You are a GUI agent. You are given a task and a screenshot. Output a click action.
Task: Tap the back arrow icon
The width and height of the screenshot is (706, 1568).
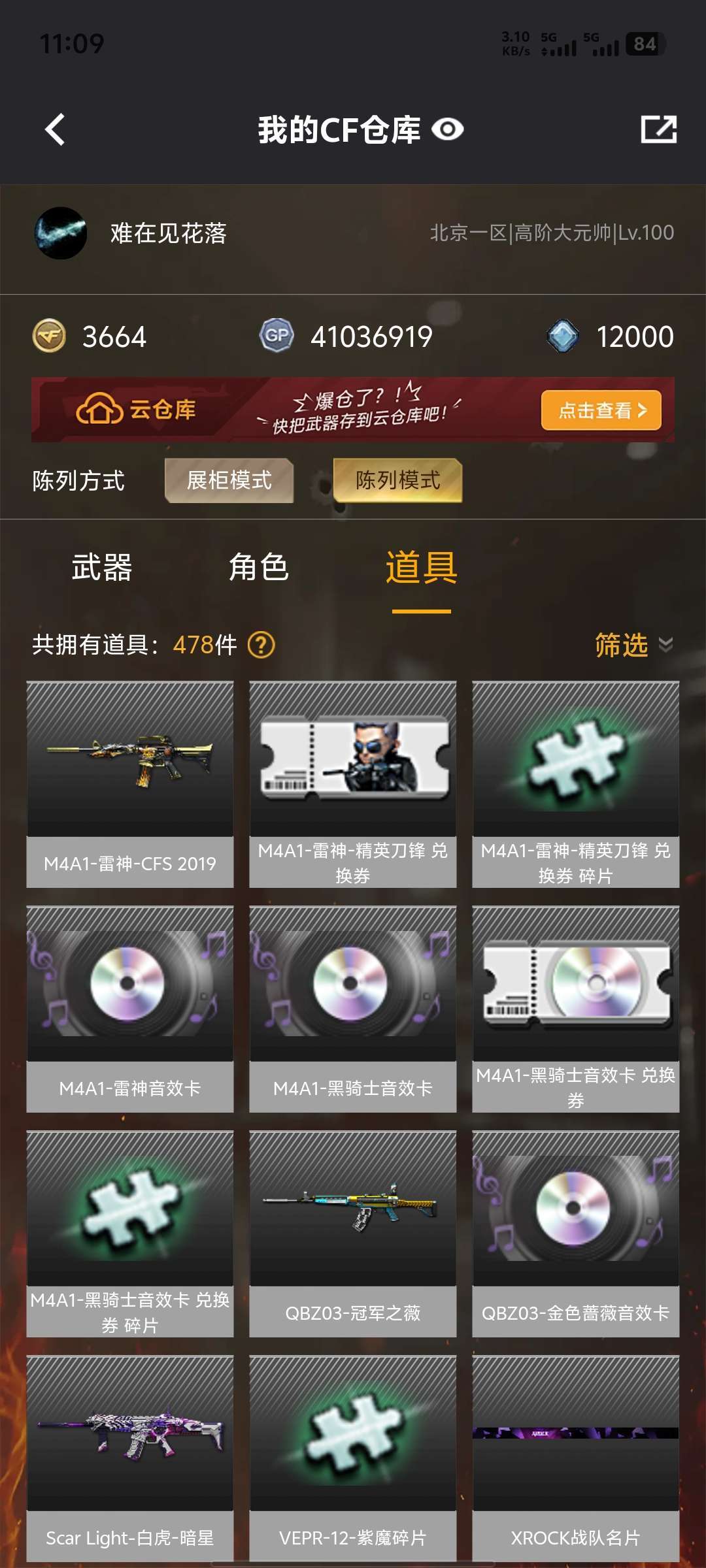coord(55,129)
